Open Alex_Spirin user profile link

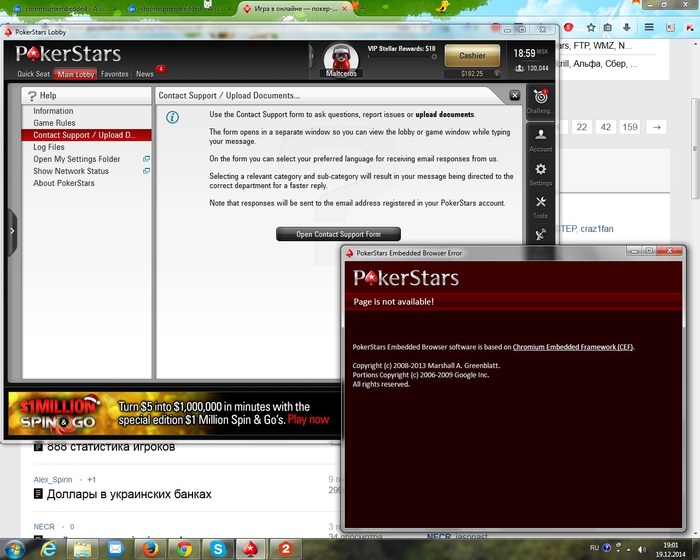pyautogui.click(x=53, y=480)
